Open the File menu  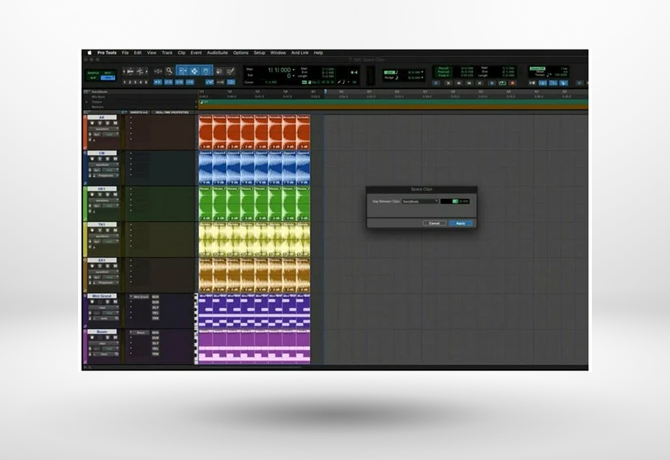125,53
